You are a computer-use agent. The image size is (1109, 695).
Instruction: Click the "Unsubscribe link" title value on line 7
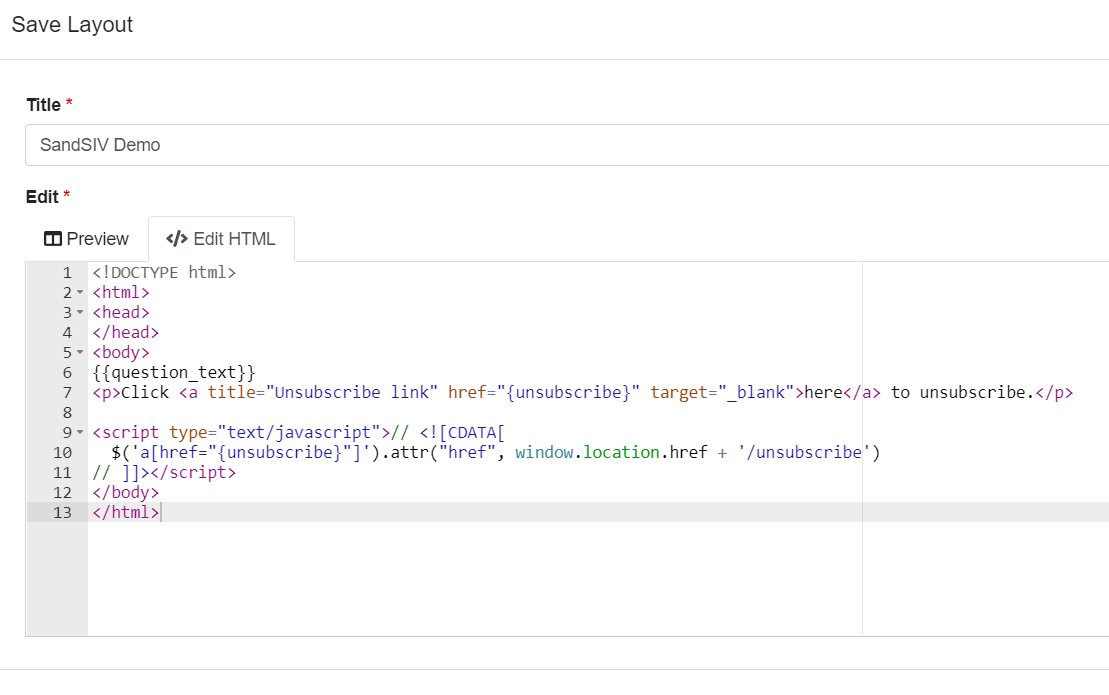coord(352,392)
